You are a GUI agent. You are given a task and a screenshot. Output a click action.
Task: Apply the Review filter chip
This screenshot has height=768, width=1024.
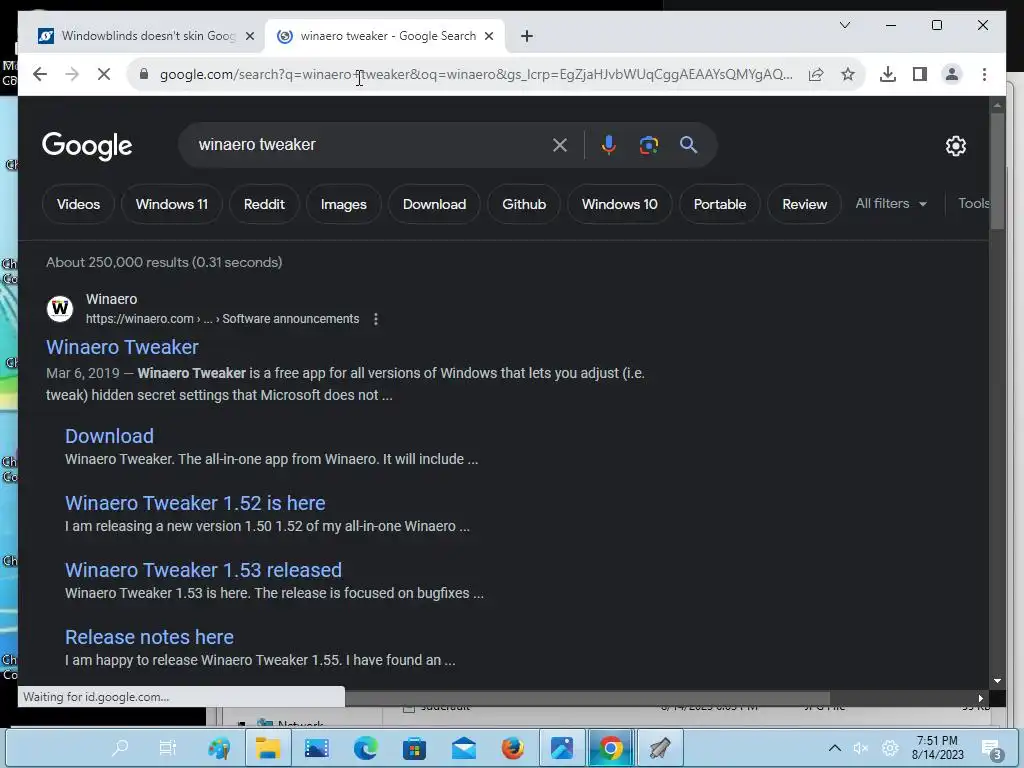point(805,204)
